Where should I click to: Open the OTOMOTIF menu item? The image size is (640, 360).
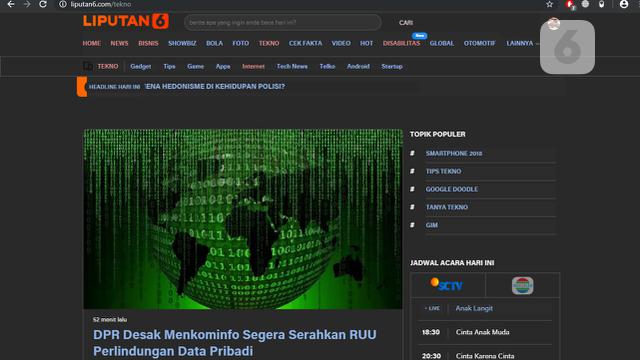[479, 43]
